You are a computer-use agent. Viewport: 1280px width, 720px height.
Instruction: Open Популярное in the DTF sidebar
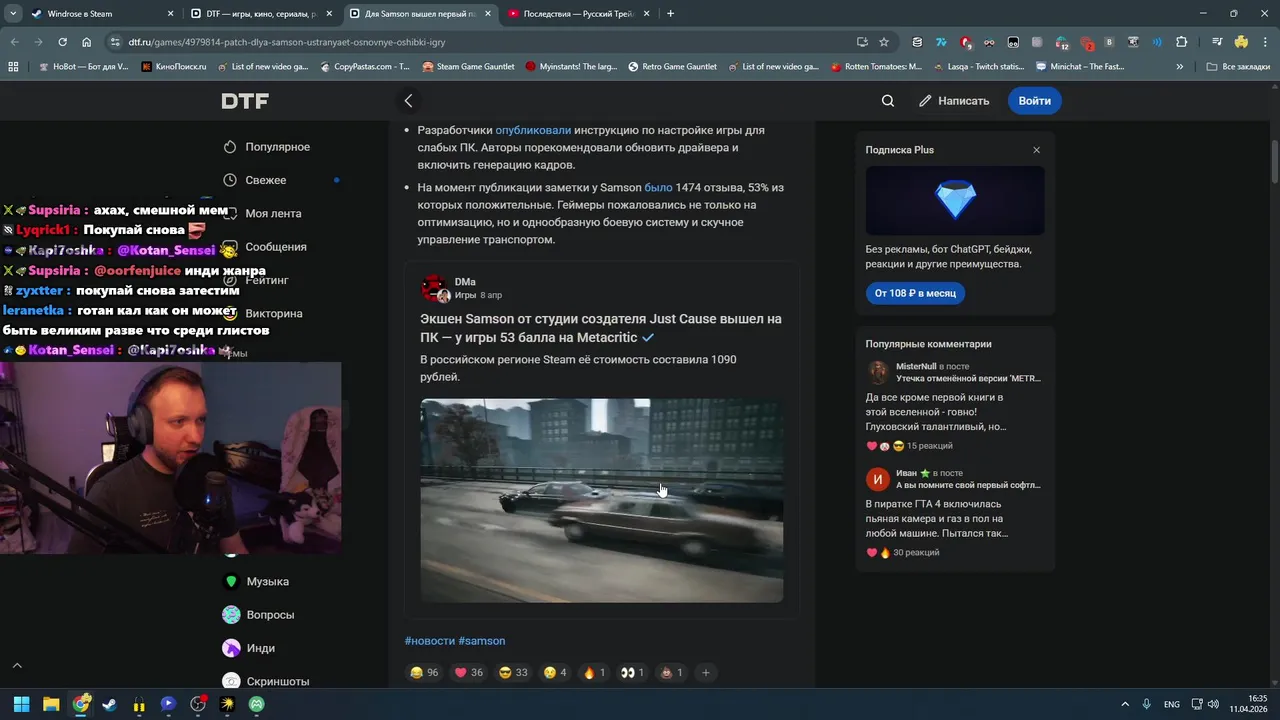point(267,147)
